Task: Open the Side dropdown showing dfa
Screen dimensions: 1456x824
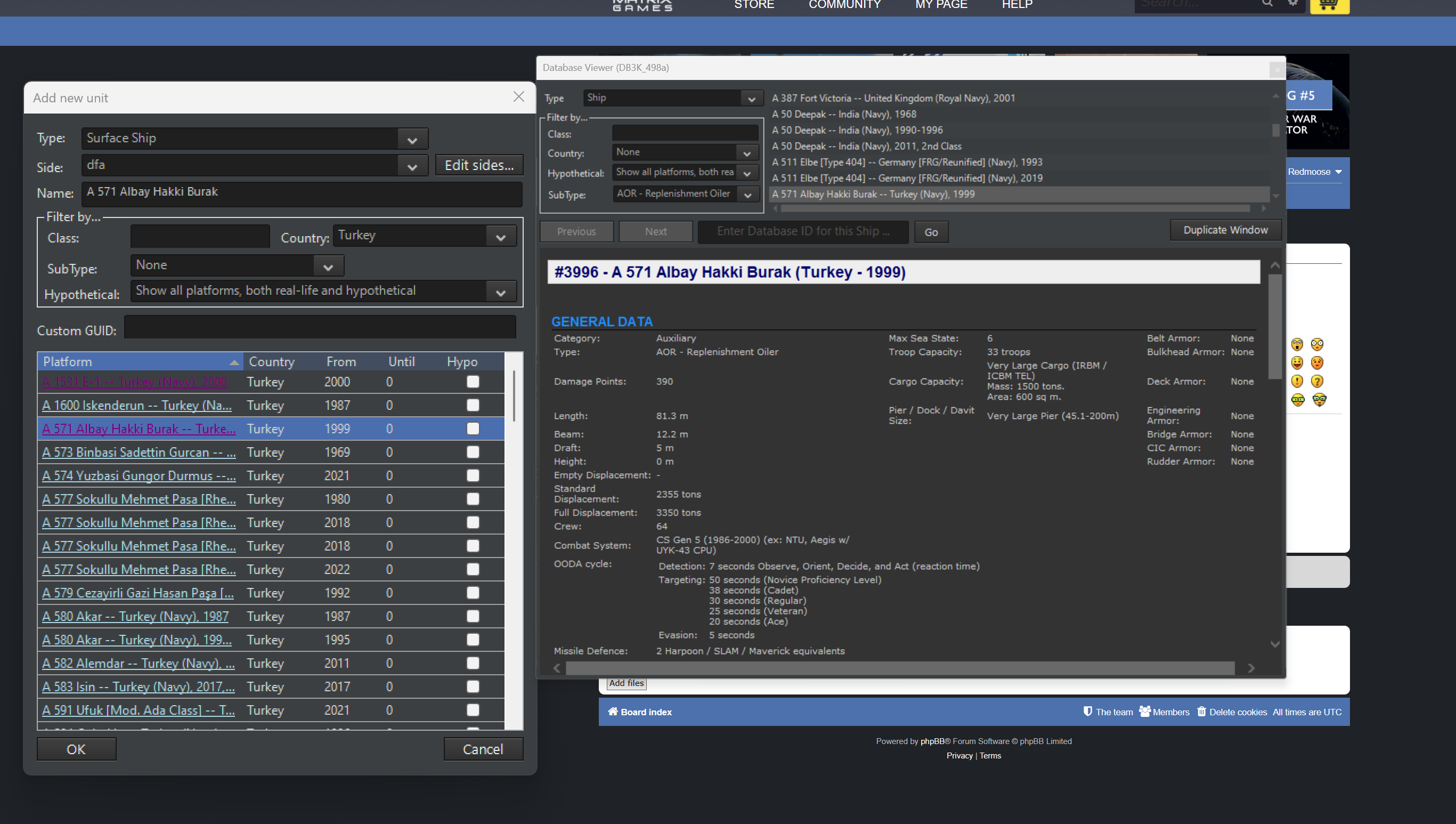Action: coord(255,165)
